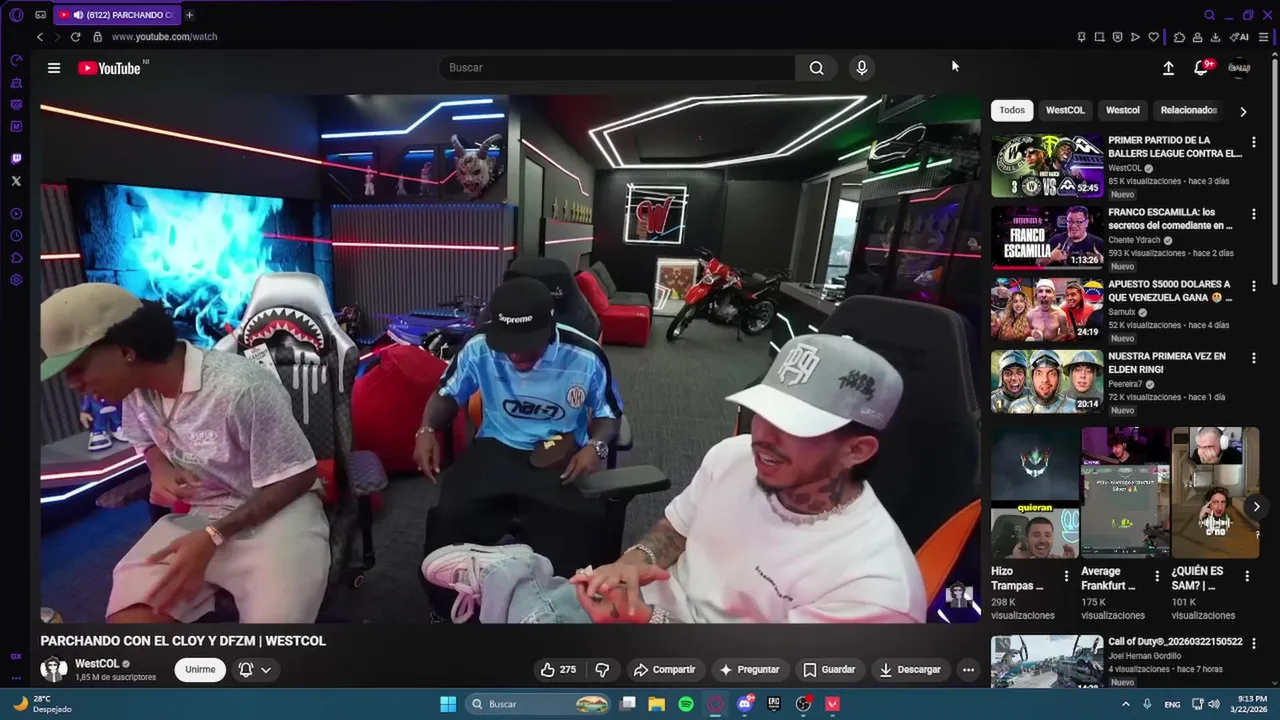
Task: Mute the tab via speaker icon
Action: coord(78,15)
